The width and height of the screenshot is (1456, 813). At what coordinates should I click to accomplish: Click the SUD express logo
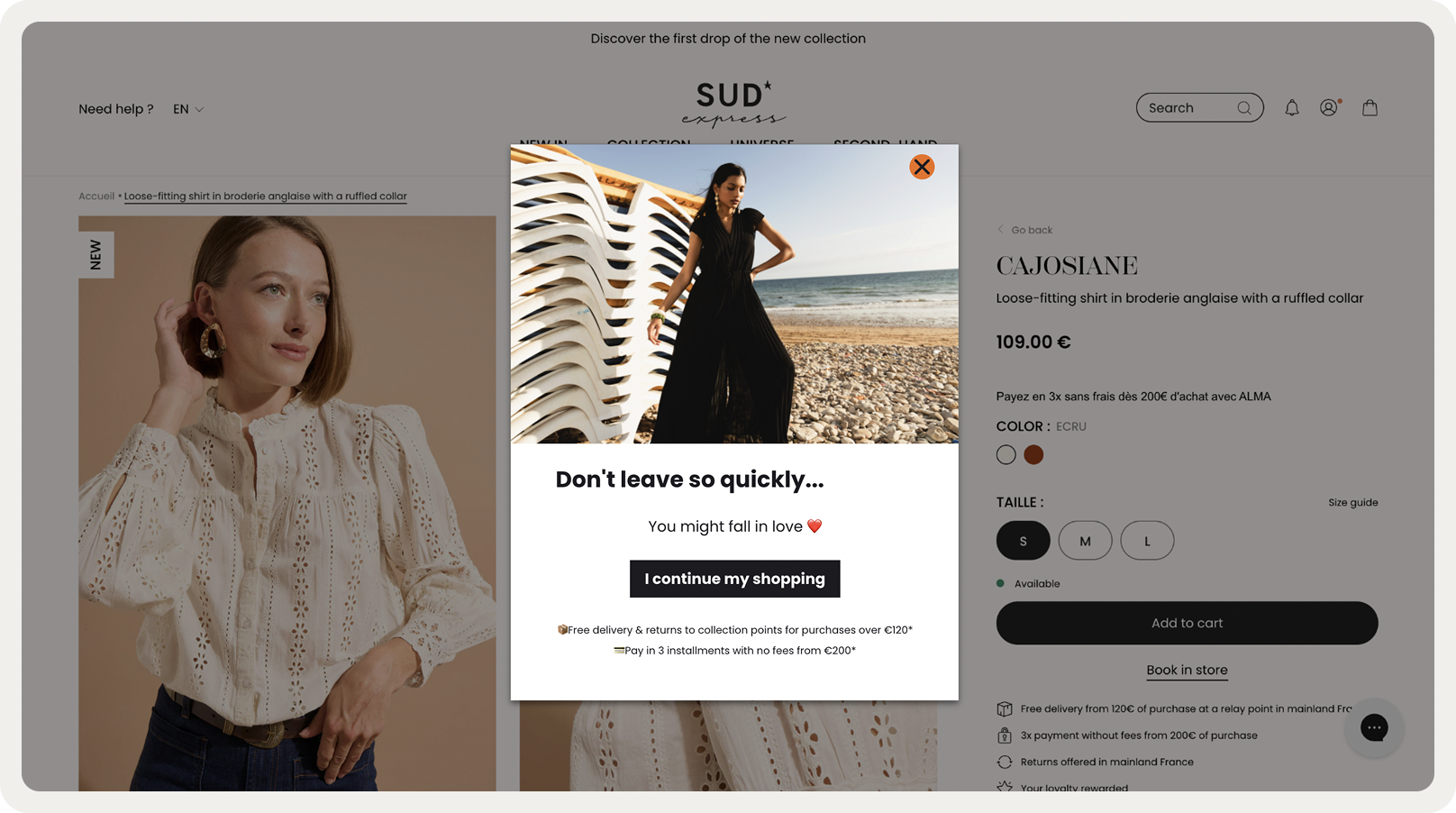733,105
